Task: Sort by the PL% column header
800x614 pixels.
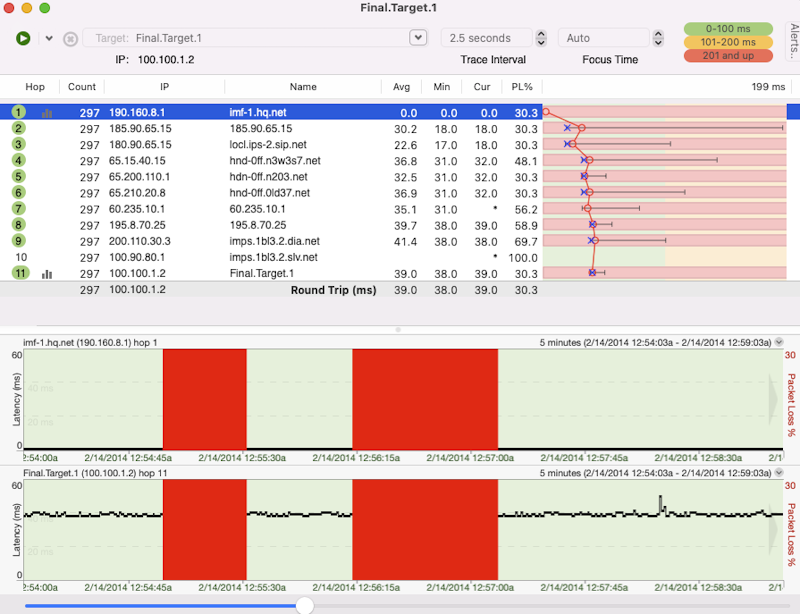Action: point(521,87)
